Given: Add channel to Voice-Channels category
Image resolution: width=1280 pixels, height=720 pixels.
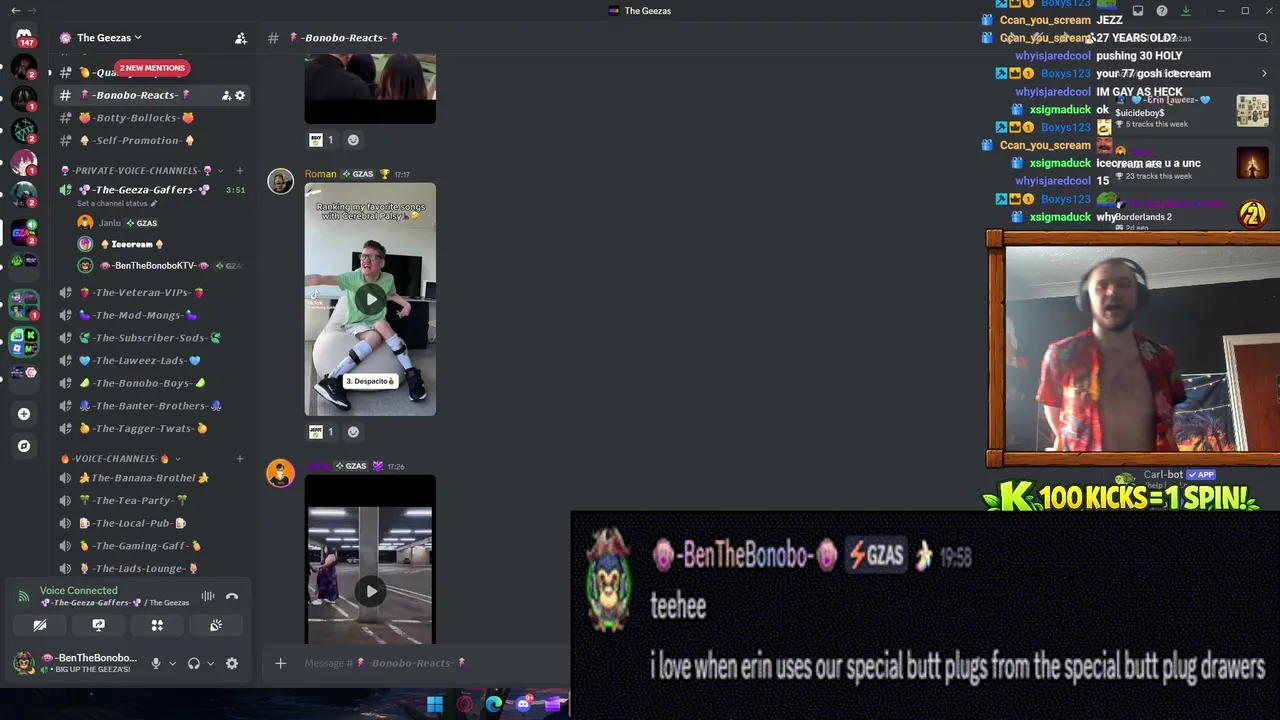Looking at the screenshot, I should click(x=239, y=459).
